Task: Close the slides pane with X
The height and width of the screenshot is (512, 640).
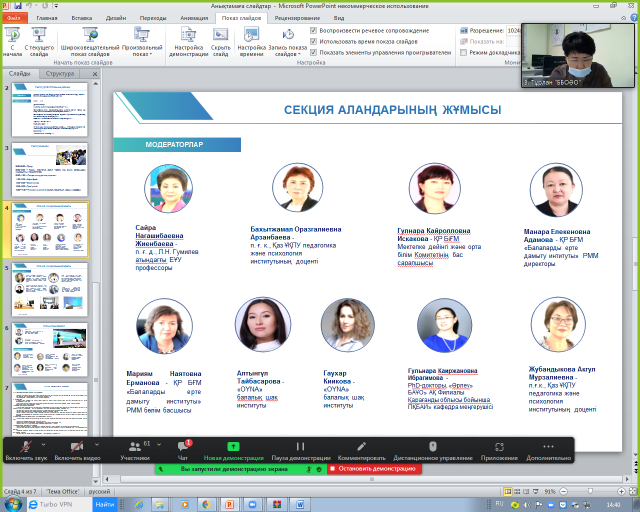Action: click(x=95, y=74)
